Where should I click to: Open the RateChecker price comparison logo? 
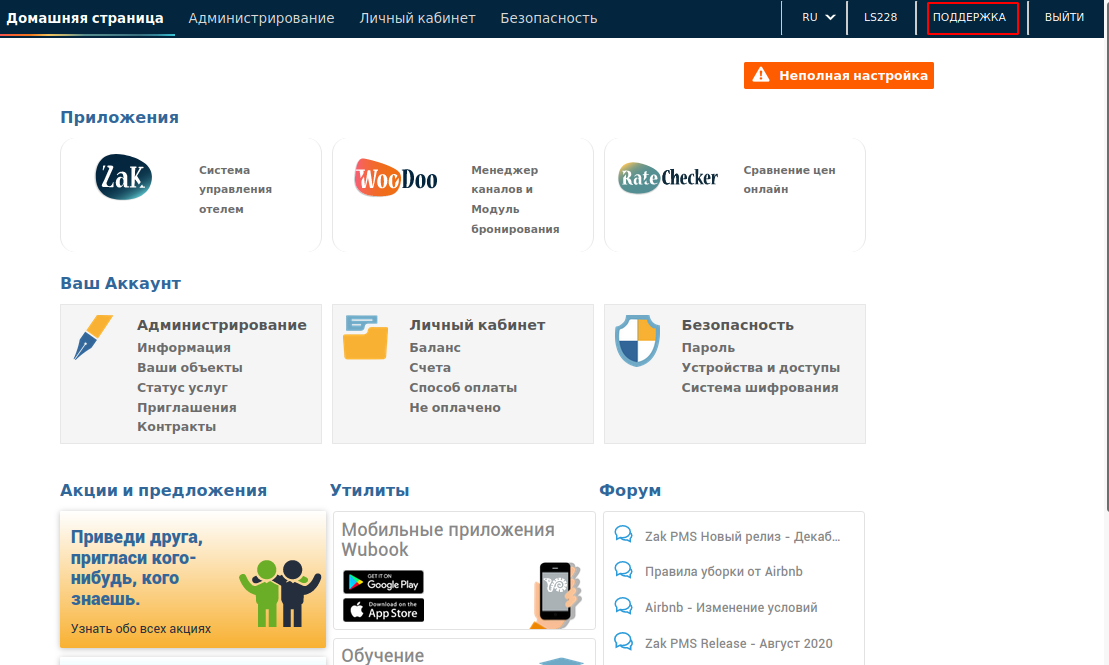click(x=667, y=178)
